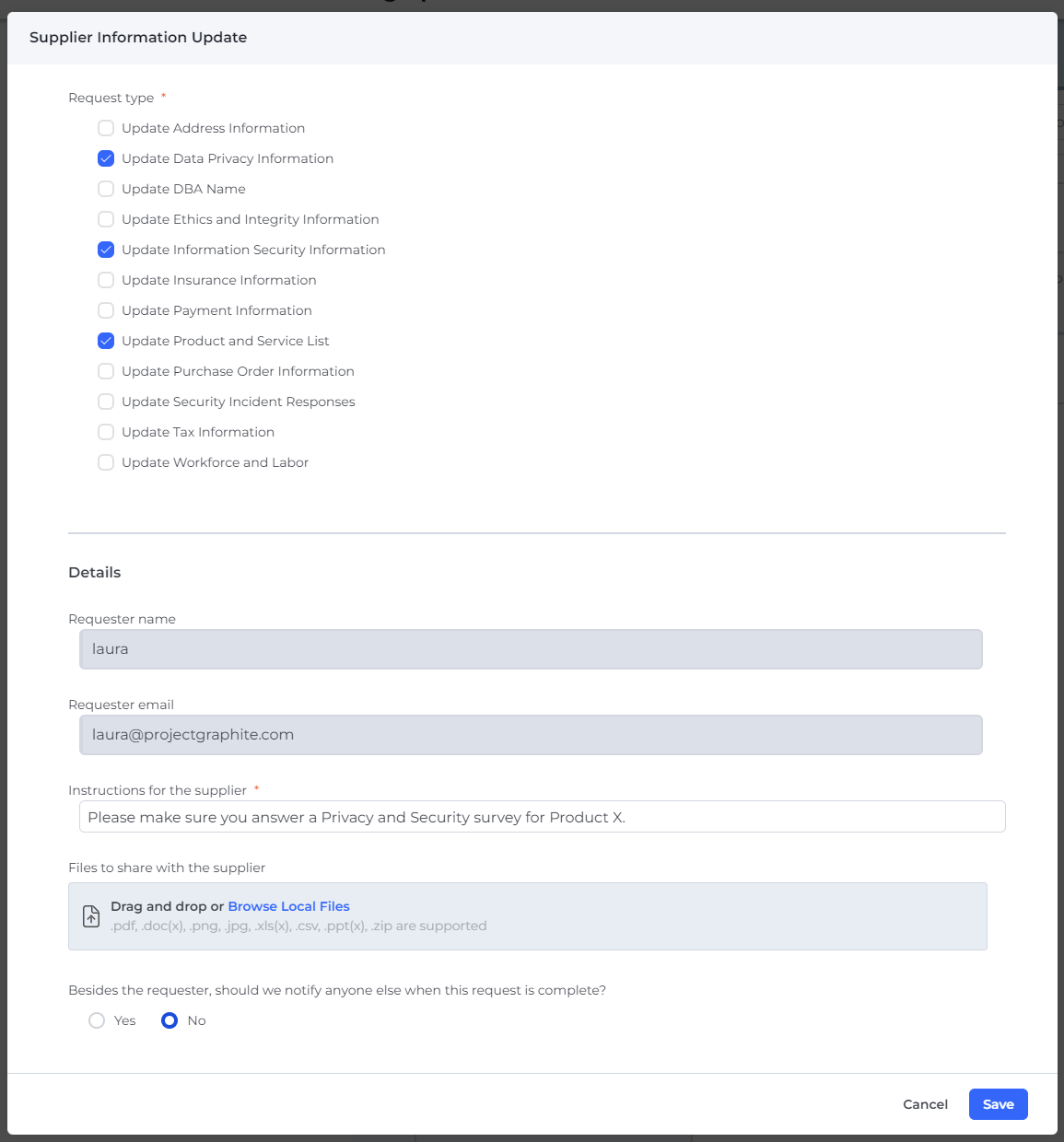Uncheck Update Information Security Information
This screenshot has height=1142, width=1064.
click(x=106, y=250)
